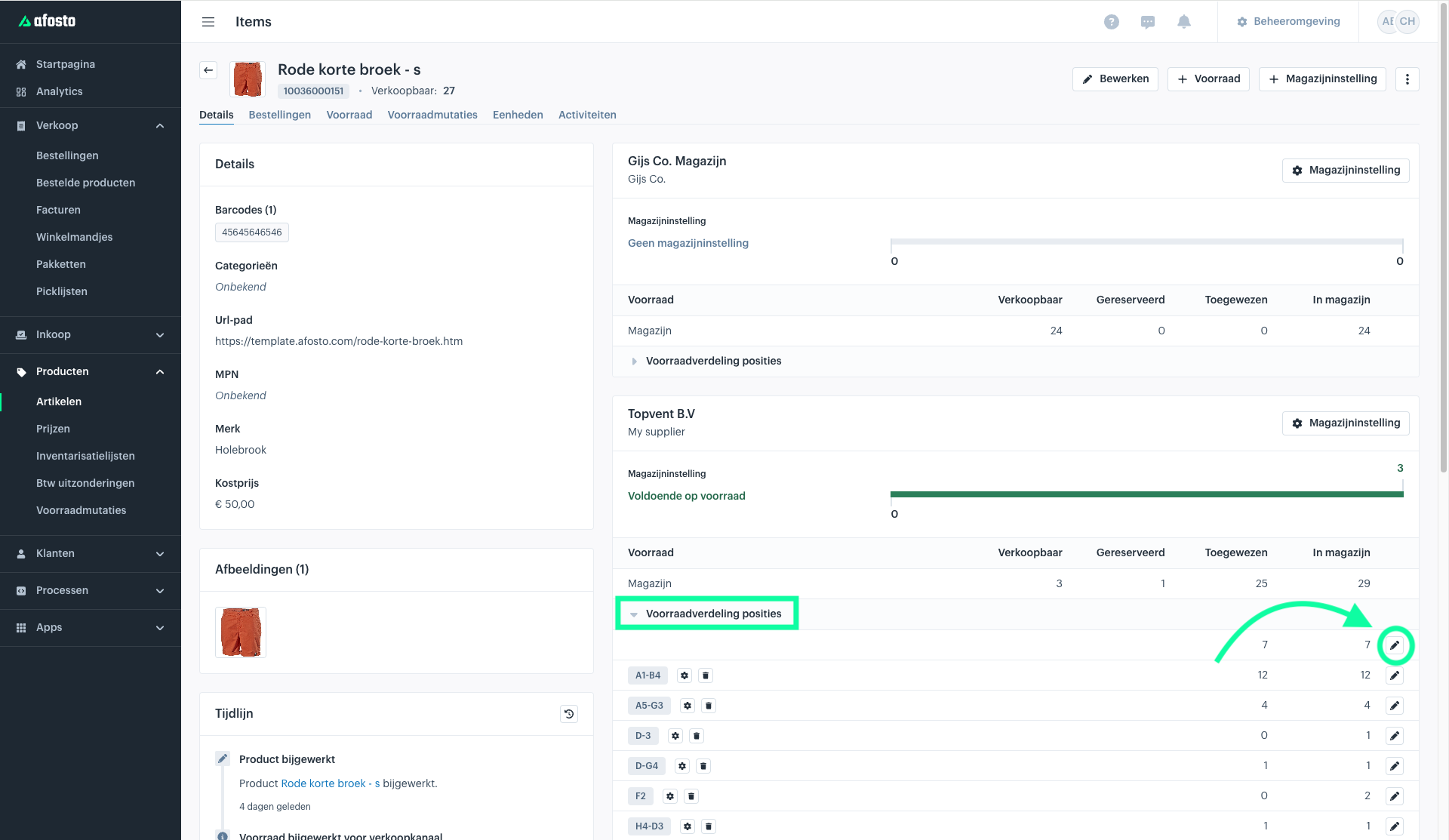Go to Startpagina in sidebar
Screen dimensions: 1449x840
tap(66, 64)
